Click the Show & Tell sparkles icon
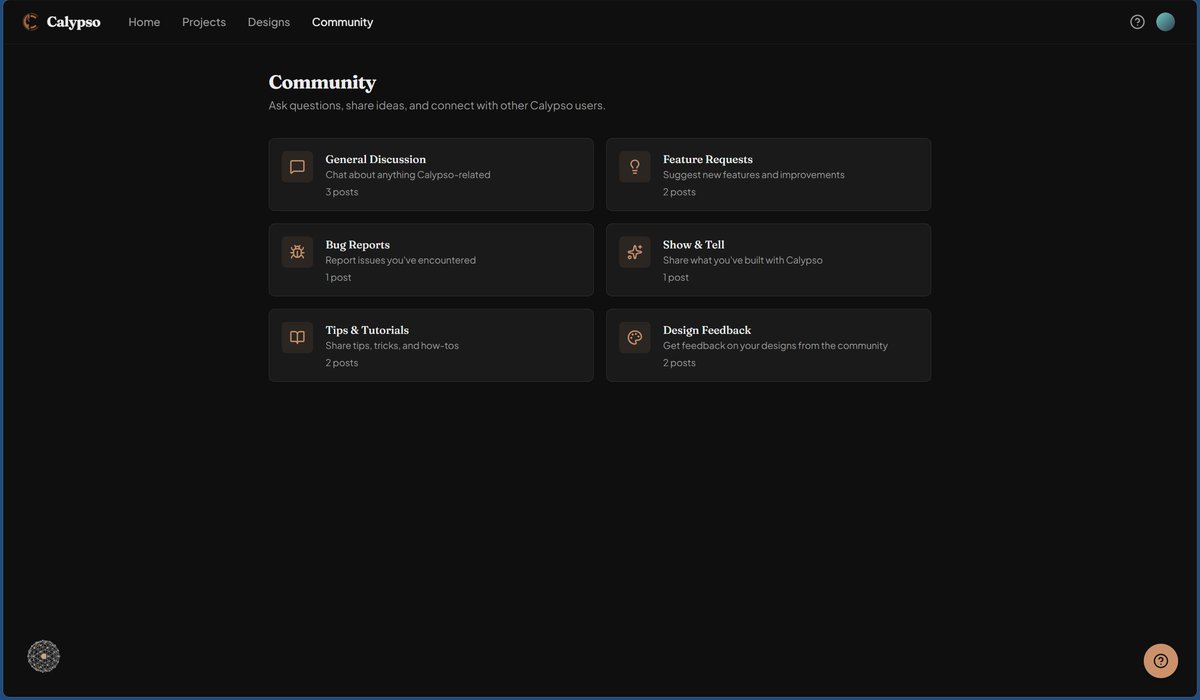The image size is (1200, 700). click(635, 252)
